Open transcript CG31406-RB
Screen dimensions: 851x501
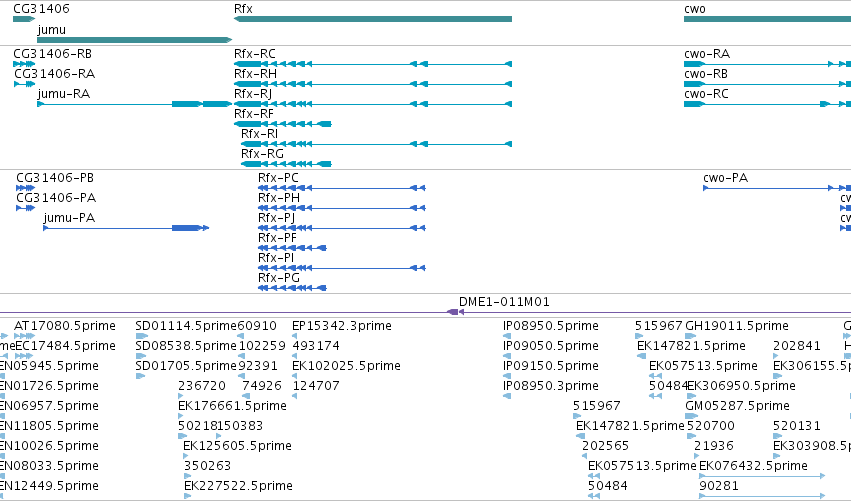53,54
